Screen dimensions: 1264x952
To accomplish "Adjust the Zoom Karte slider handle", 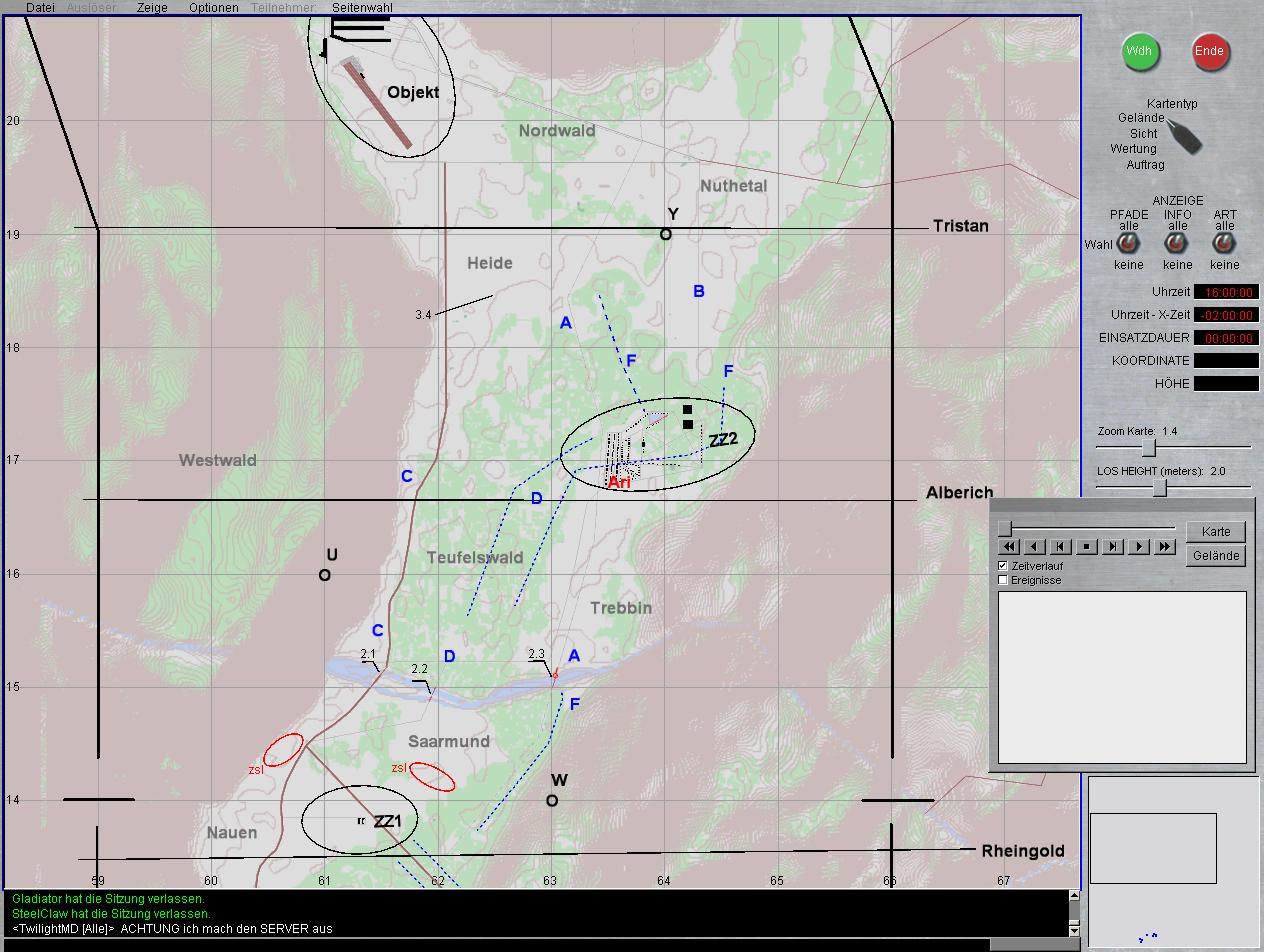I will pos(1149,448).
